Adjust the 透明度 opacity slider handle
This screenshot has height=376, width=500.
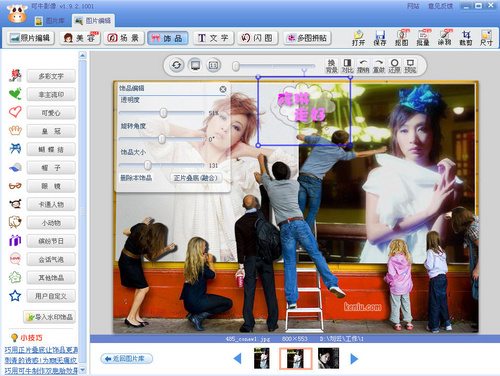click(163, 113)
